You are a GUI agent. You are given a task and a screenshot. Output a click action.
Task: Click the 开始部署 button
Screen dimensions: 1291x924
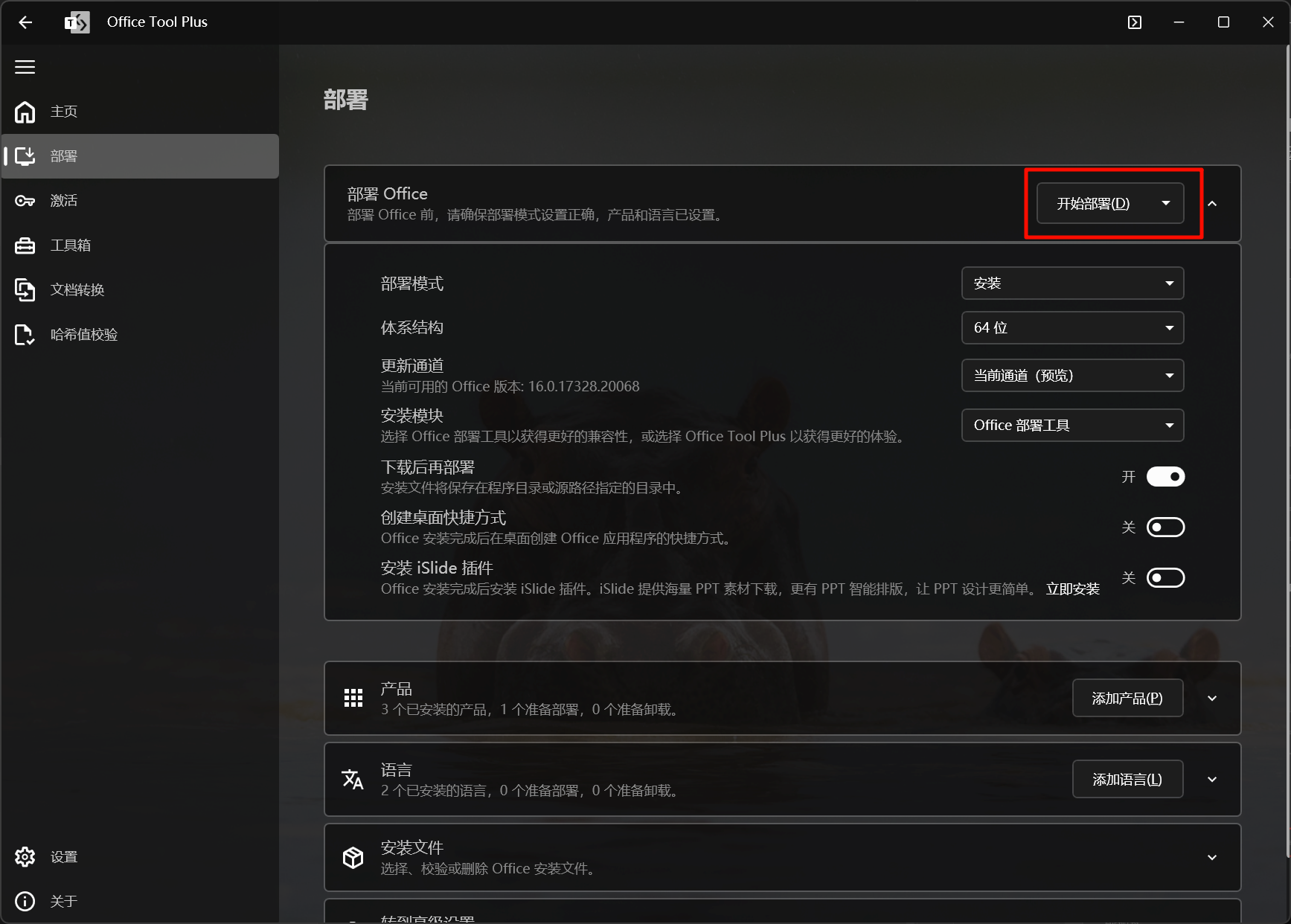pyautogui.click(x=1093, y=204)
